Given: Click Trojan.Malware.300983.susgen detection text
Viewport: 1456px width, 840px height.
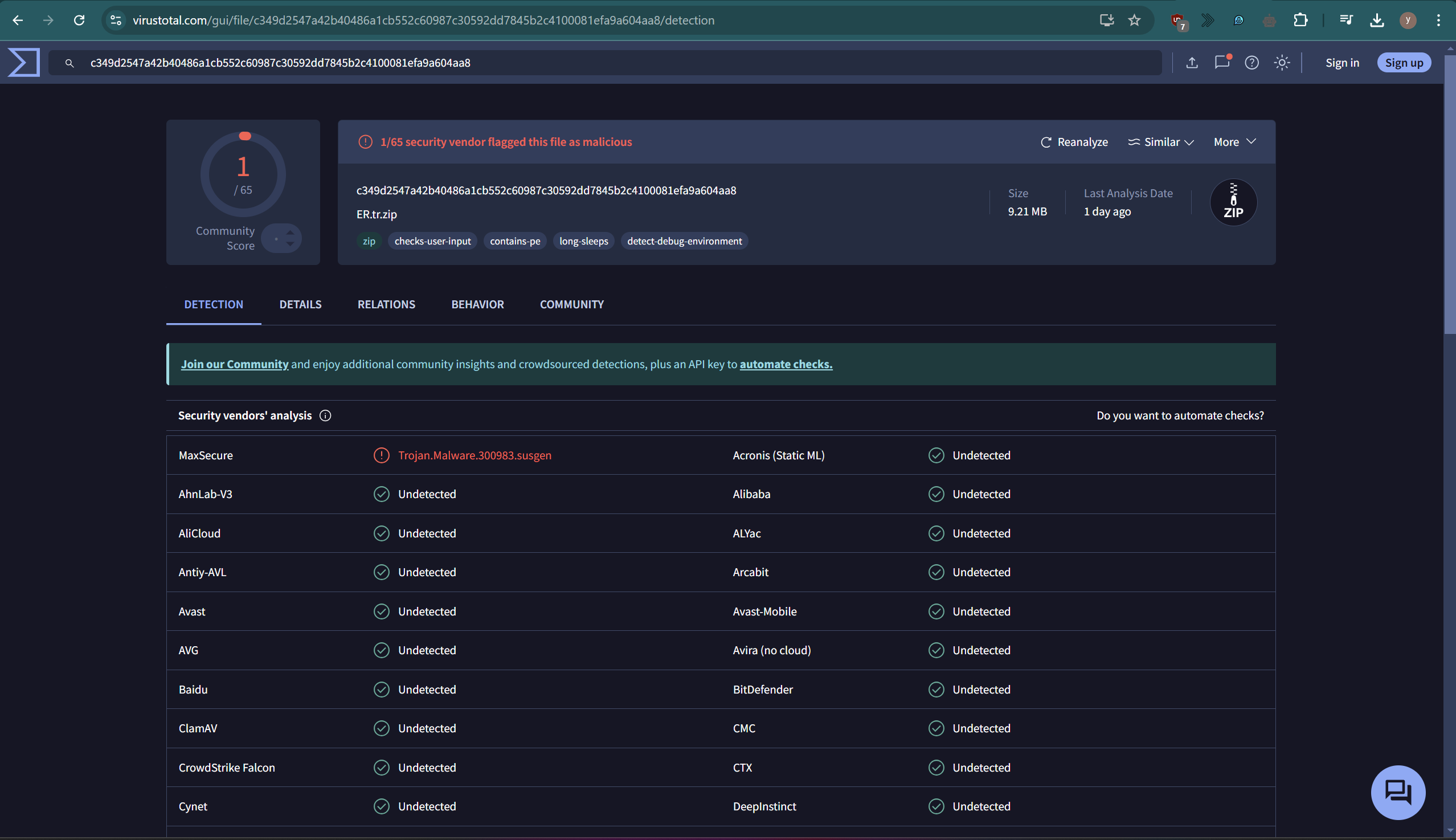Looking at the screenshot, I should [475, 455].
